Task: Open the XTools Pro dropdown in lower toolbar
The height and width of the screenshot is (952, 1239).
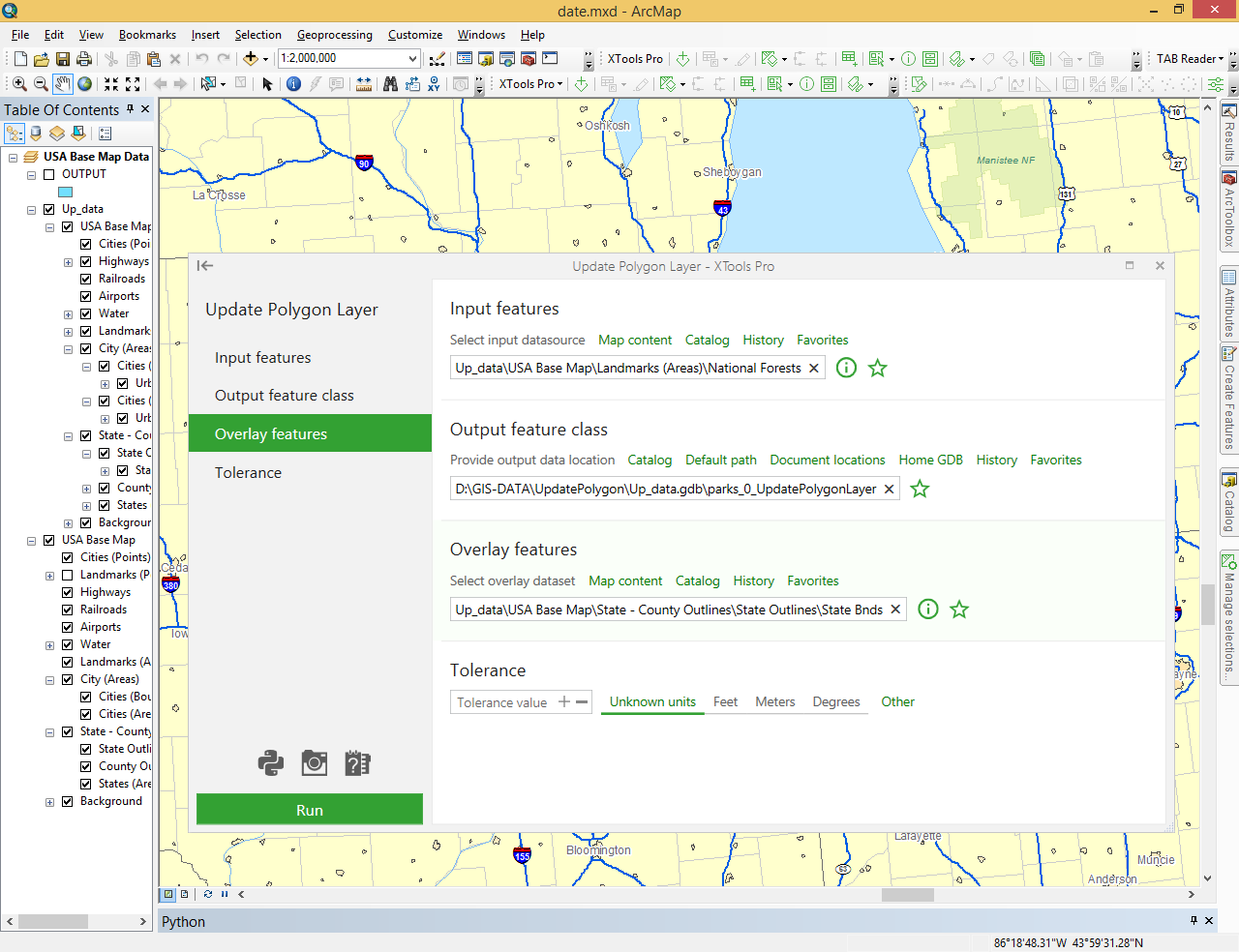Action: pyautogui.click(x=531, y=84)
